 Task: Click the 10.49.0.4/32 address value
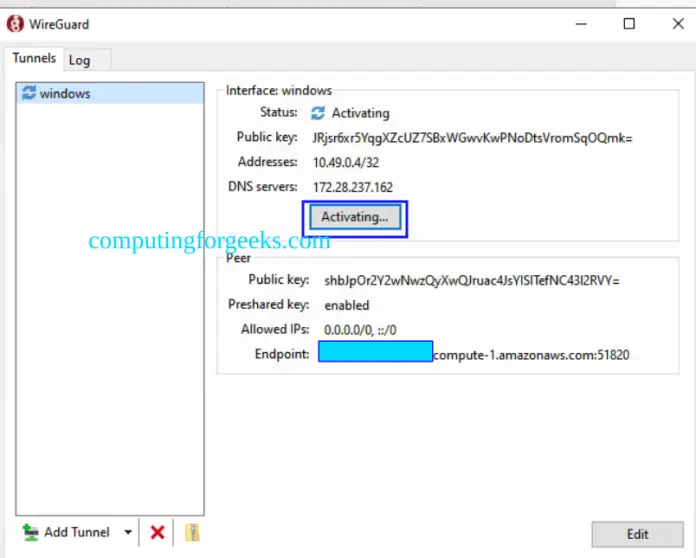[x=347, y=162]
